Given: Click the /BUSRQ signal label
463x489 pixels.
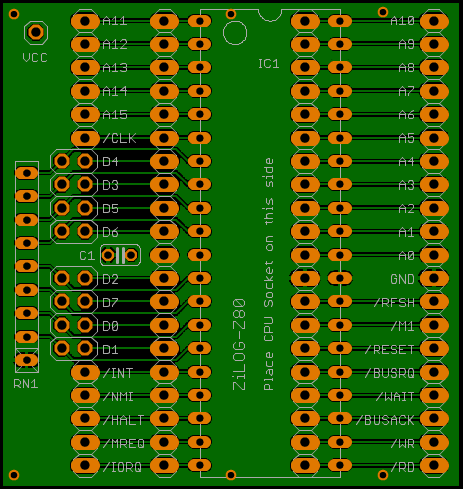Looking at the screenshot, I should click(389, 373).
